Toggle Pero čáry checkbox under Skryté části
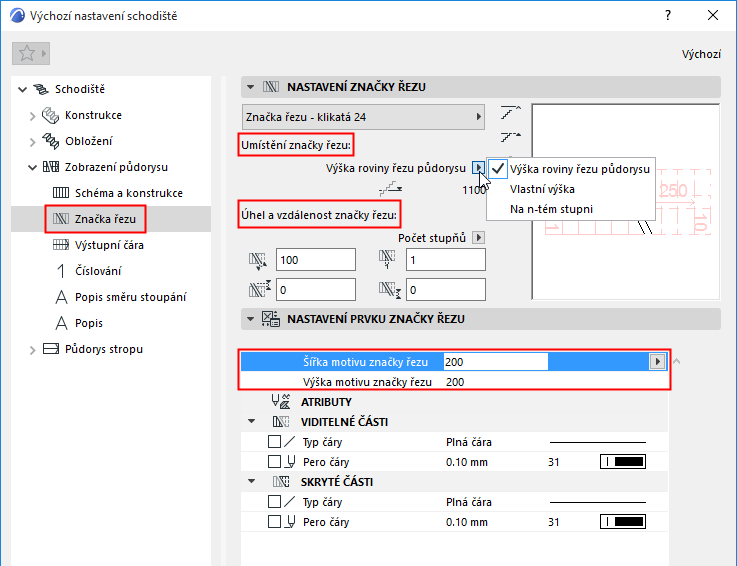This screenshot has height=566, width=737. coord(274,522)
